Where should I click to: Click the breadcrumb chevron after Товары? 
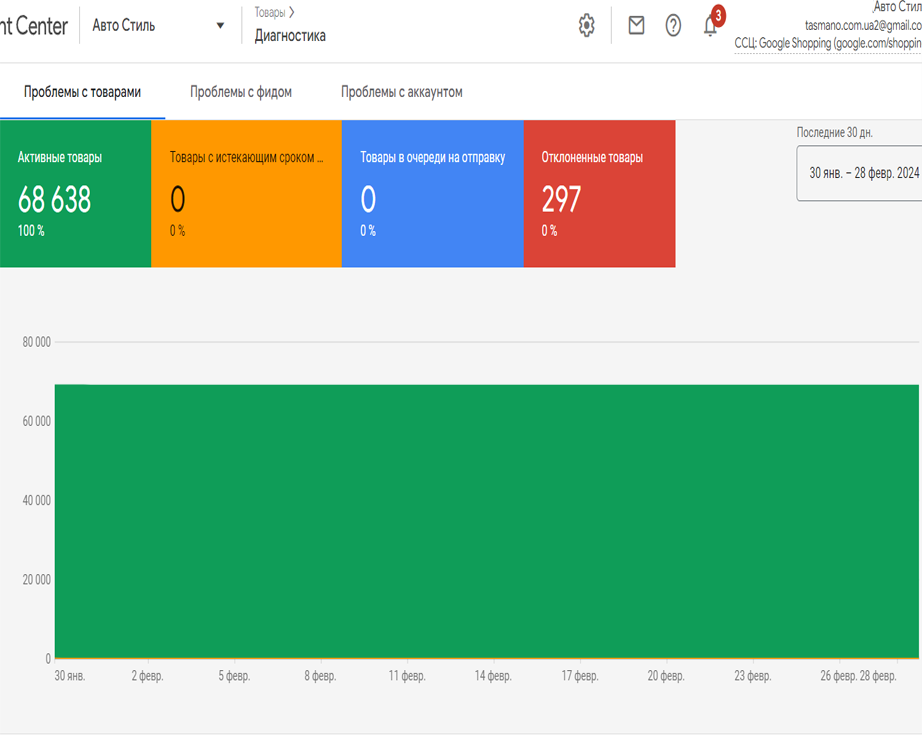click(x=292, y=12)
